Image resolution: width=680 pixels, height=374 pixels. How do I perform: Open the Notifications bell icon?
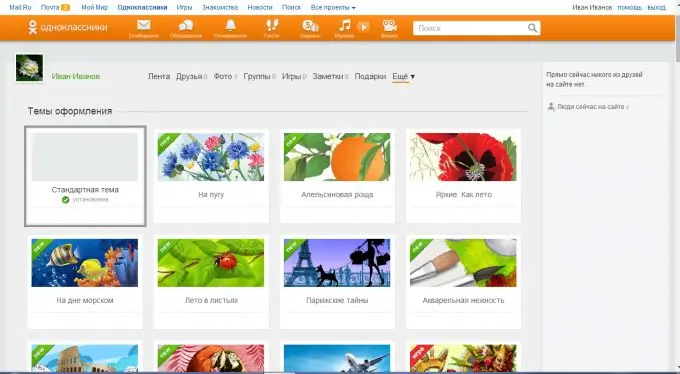tap(230, 26)
